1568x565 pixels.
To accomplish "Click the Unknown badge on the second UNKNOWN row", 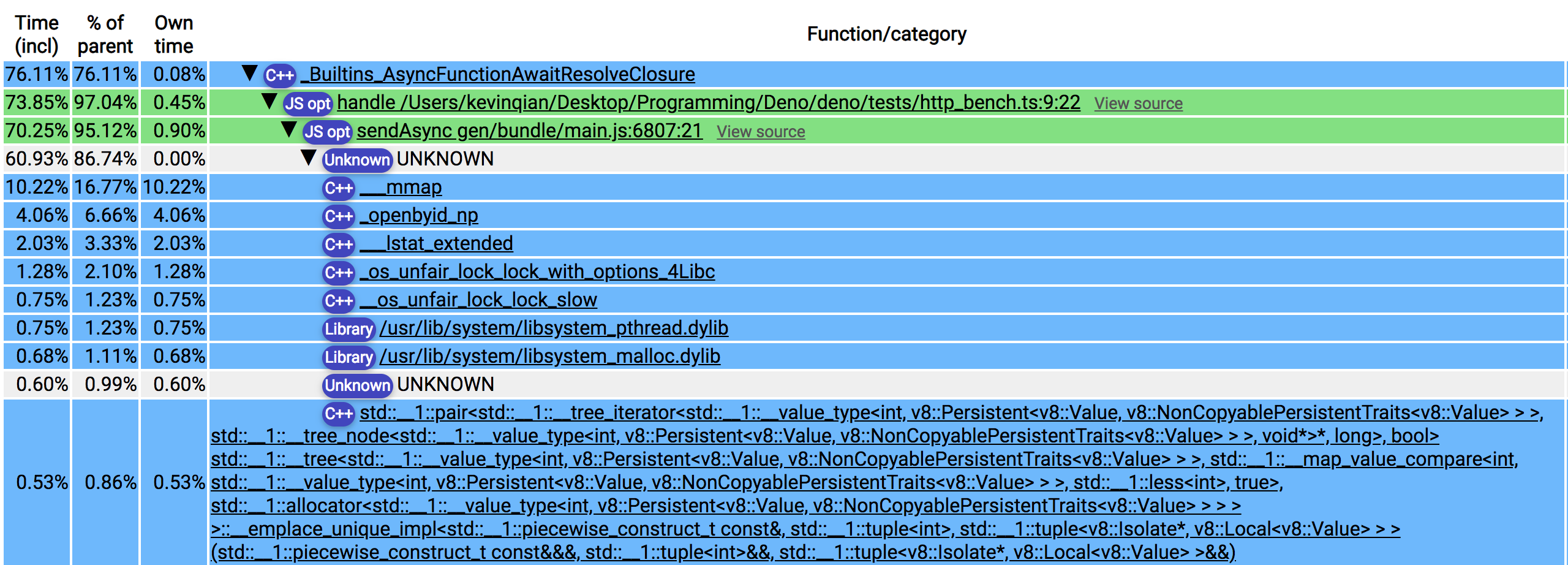I will coord(357,385).
